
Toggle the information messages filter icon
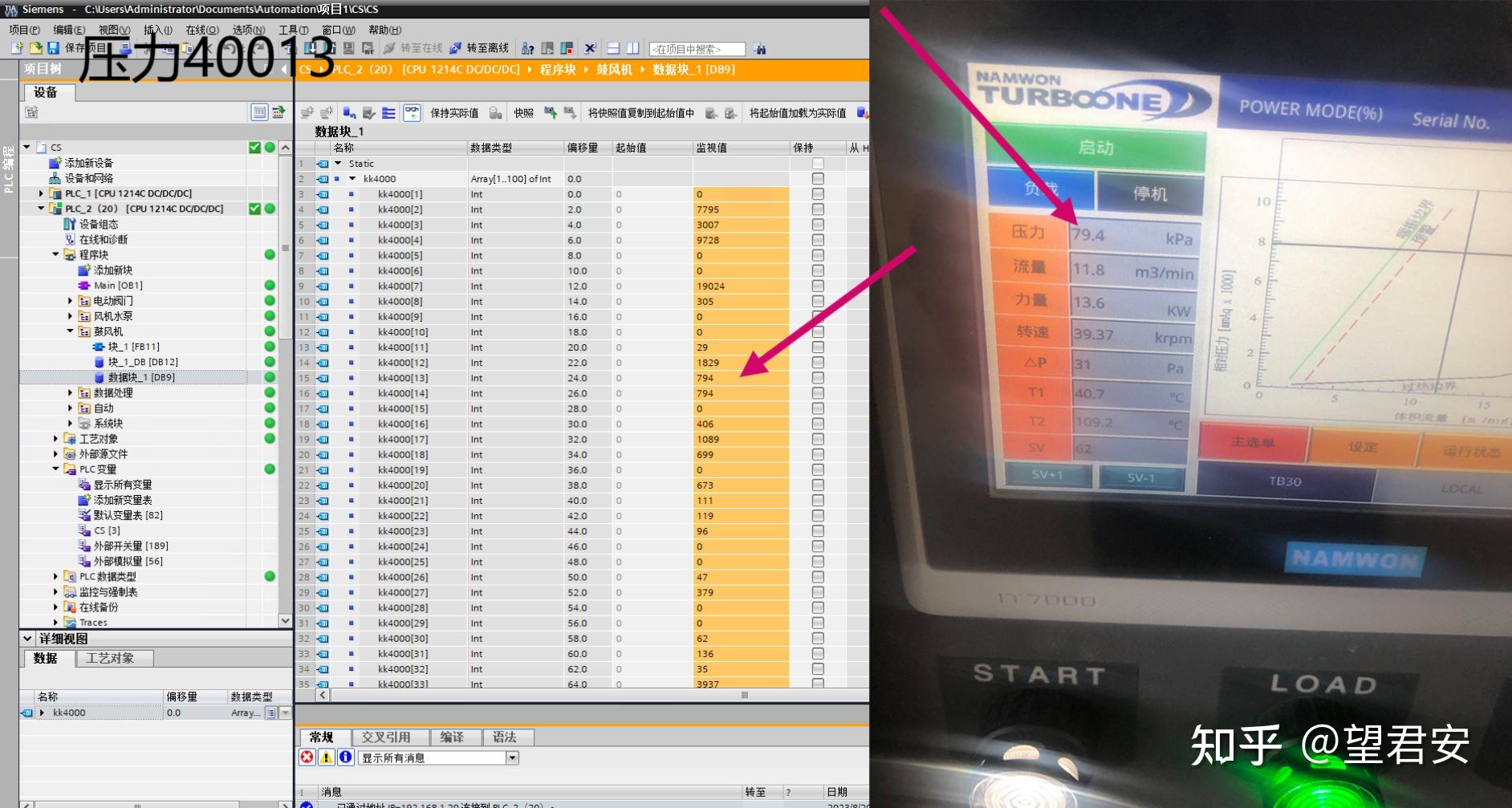[x=346, y=757]
